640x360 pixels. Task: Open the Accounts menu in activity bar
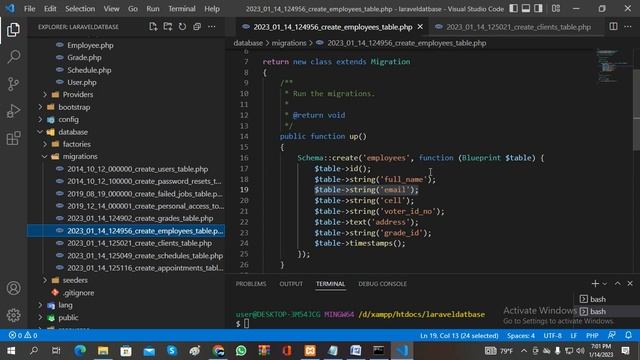[x=13, y=288]
